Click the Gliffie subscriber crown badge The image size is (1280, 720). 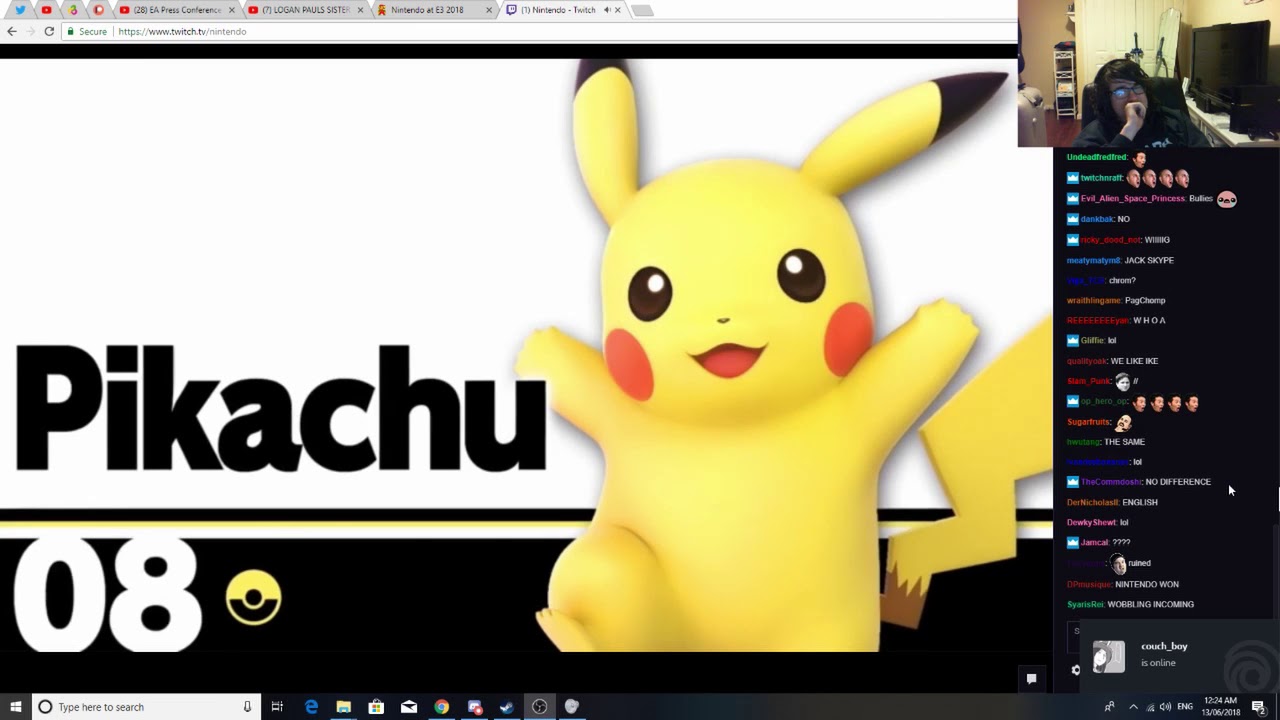1073,340
